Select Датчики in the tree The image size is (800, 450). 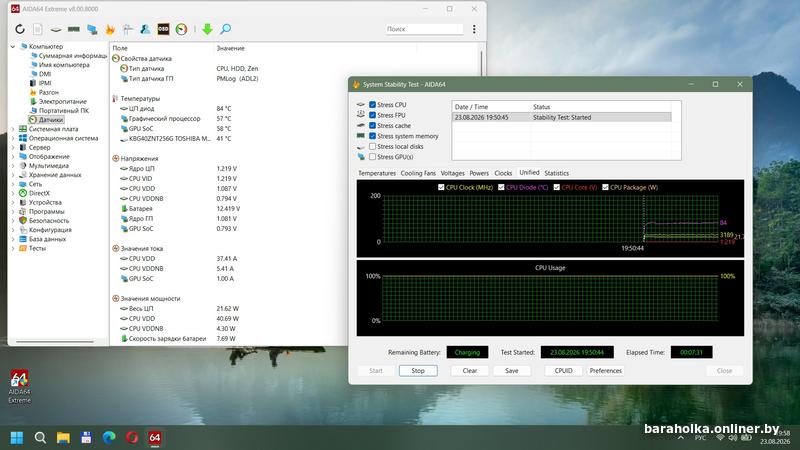click(x=51, y=120)
